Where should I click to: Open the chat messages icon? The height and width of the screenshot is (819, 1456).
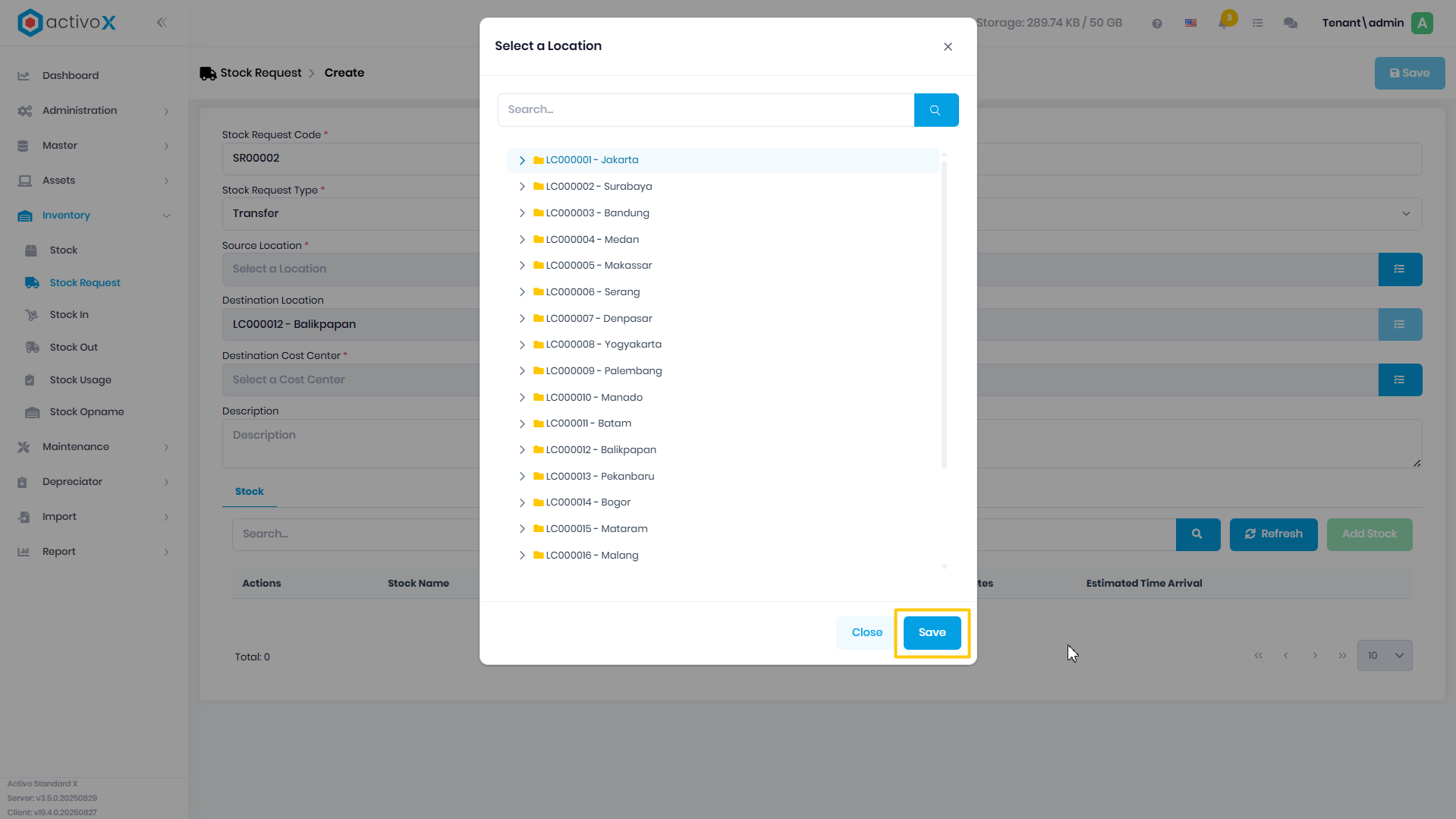1291,24
